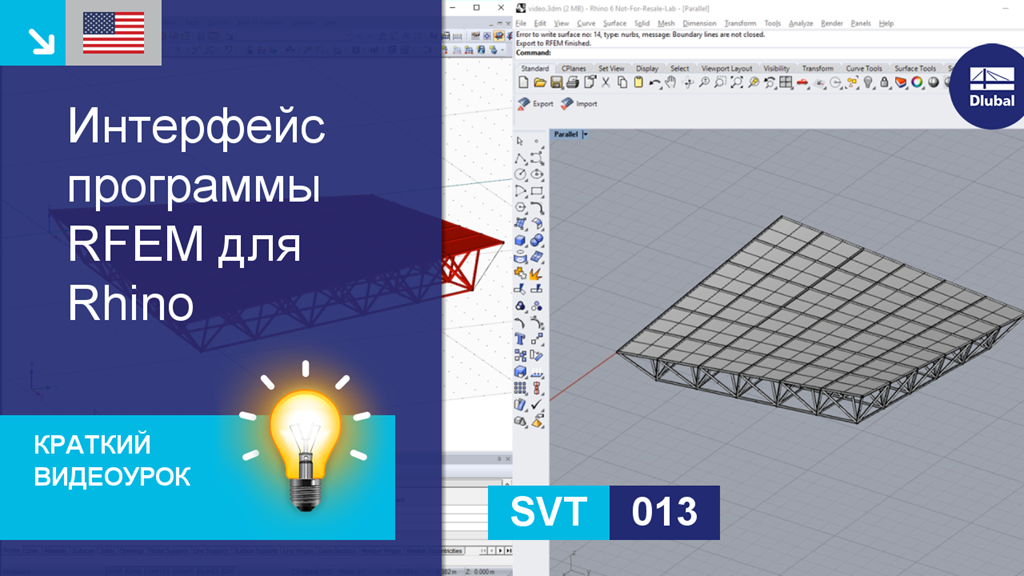Click the Lock objects padlock icon
Viewport: 1024px width, 576px height.
click(884, 83)
